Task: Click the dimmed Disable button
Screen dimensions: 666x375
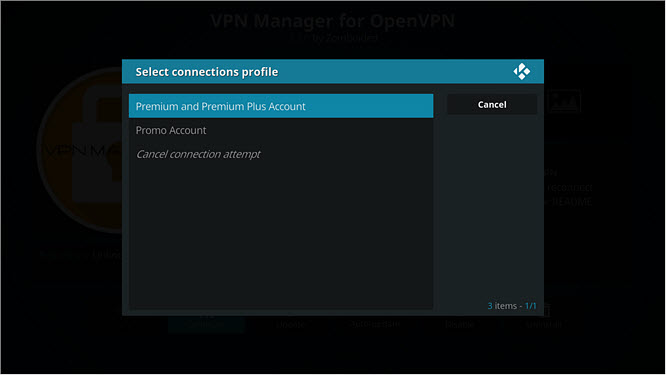Action: [x=460, y=324]
